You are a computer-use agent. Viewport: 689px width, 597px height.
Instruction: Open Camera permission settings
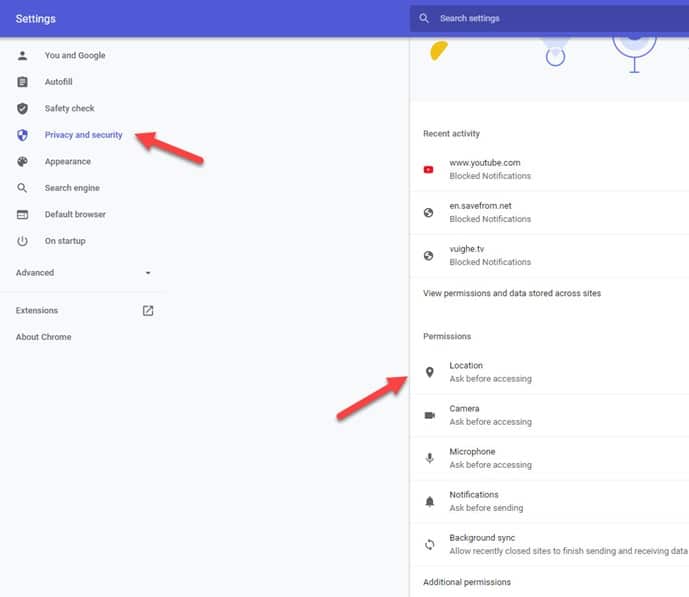(x=549, y=415)
